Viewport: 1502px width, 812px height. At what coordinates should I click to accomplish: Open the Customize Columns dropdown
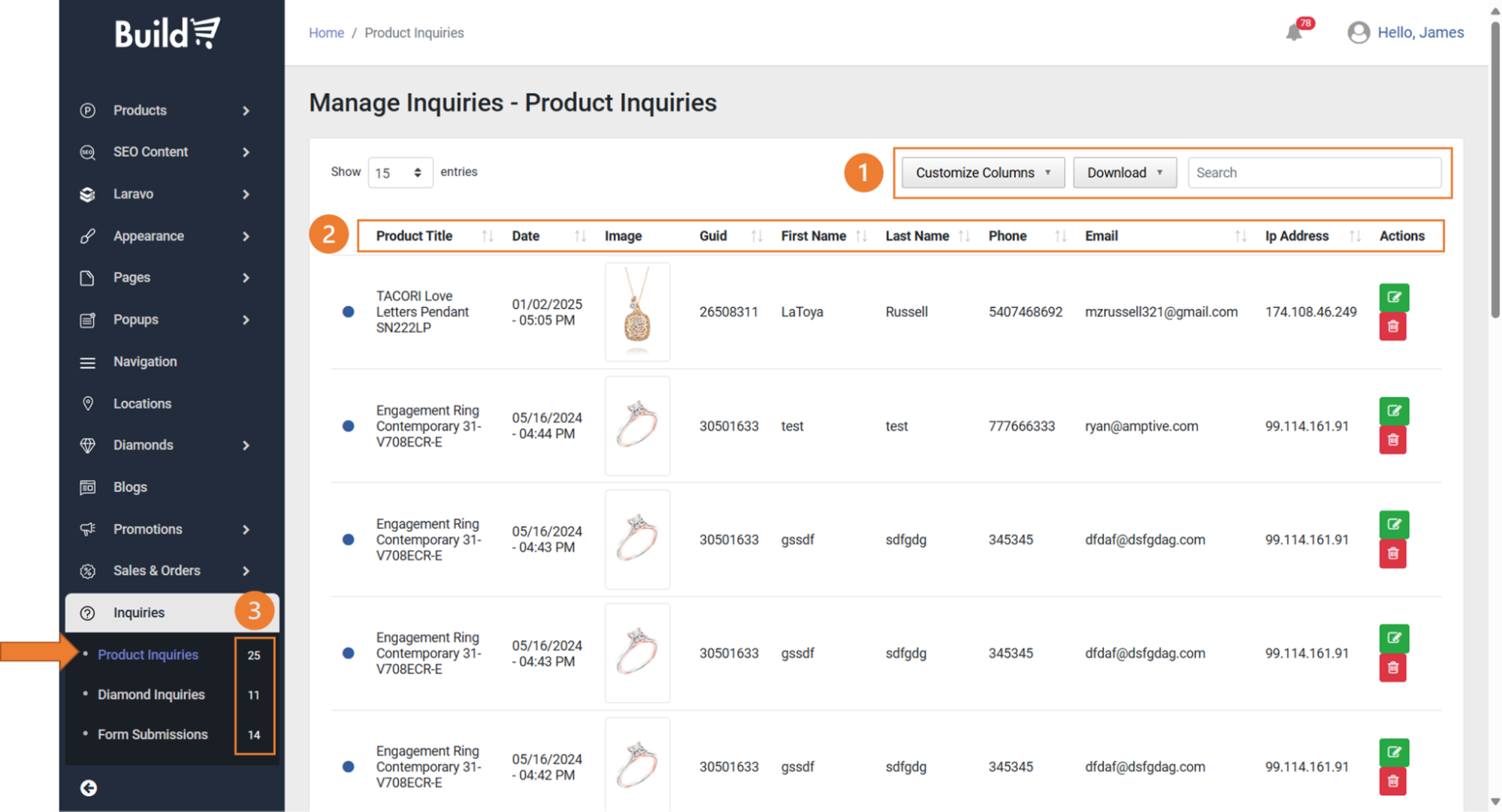point(983,173)
